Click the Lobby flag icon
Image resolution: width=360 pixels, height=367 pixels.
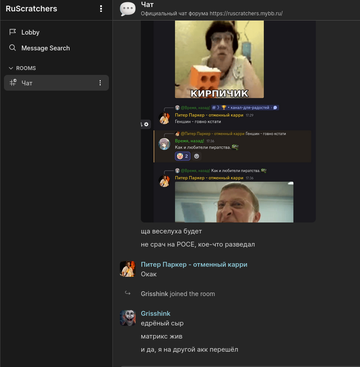[12, 32]
